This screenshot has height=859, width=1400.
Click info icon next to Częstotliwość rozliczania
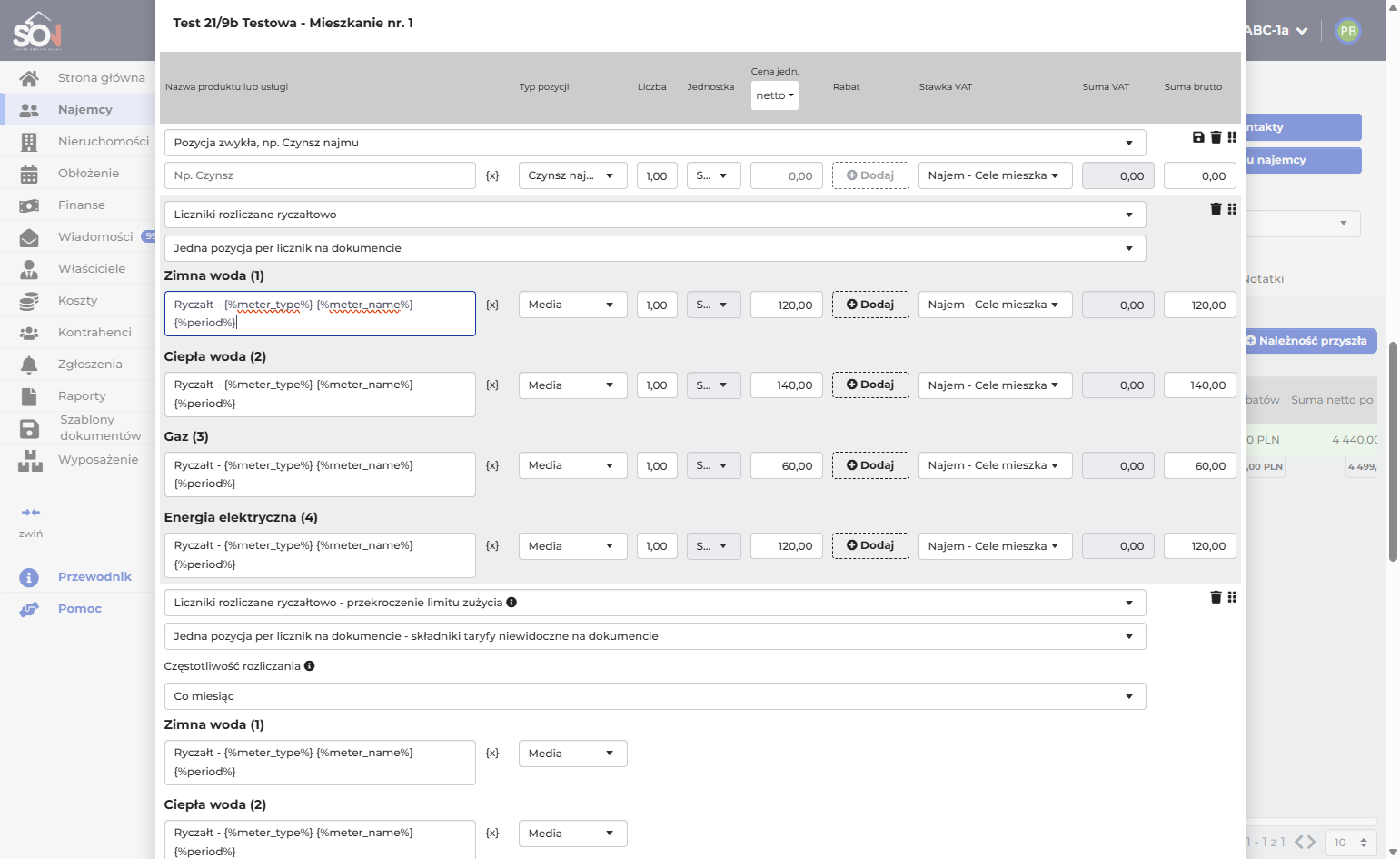(310, 666)
